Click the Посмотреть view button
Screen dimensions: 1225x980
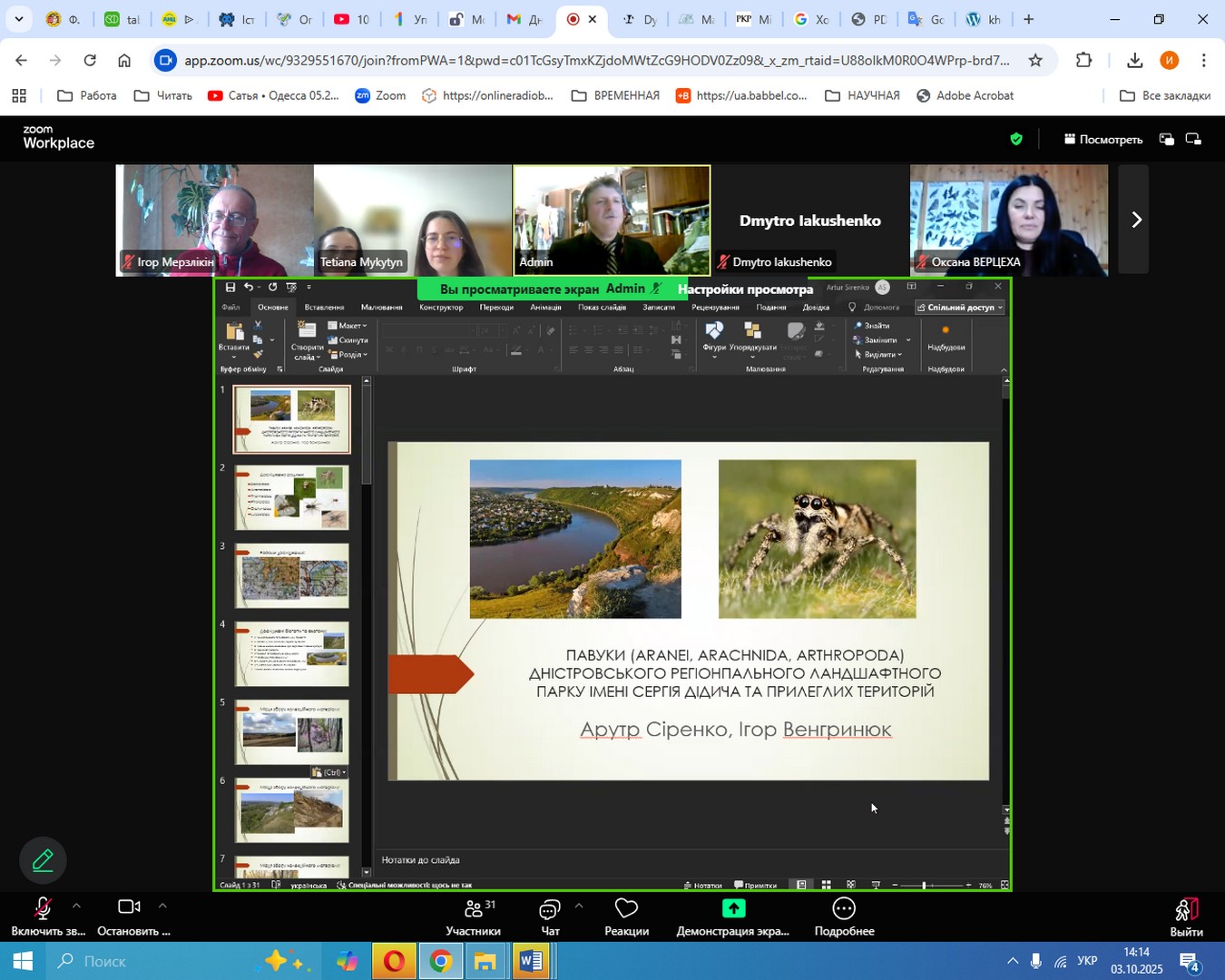coord(1102,140)
